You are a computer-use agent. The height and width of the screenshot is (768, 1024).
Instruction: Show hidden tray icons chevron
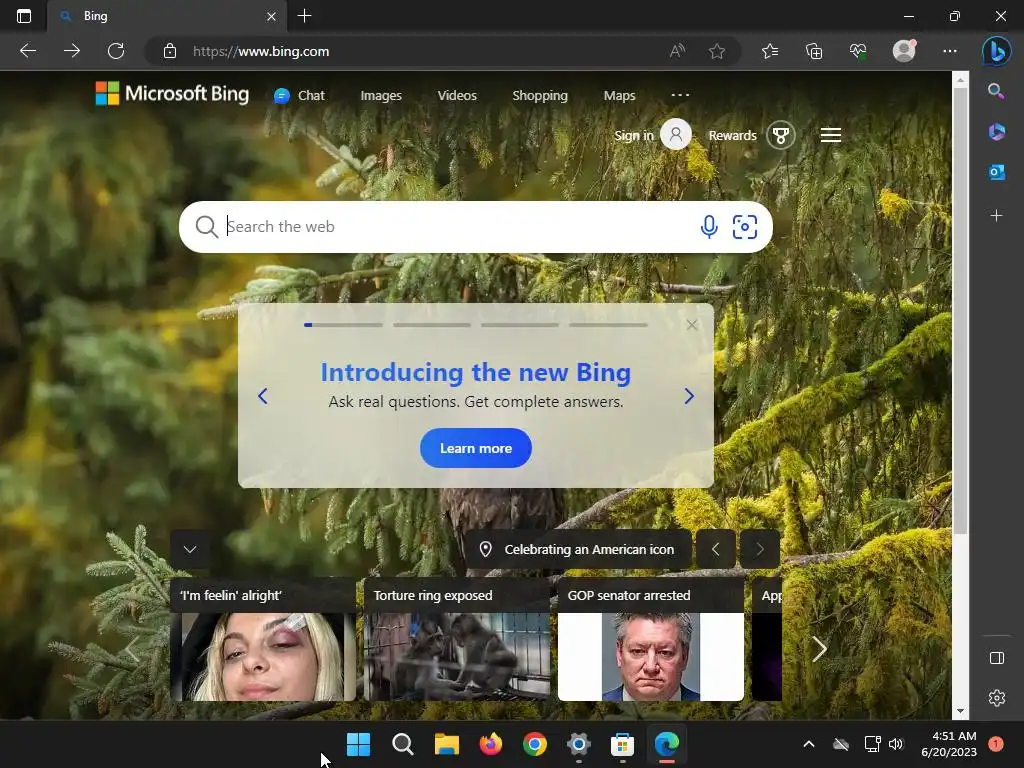808,744
